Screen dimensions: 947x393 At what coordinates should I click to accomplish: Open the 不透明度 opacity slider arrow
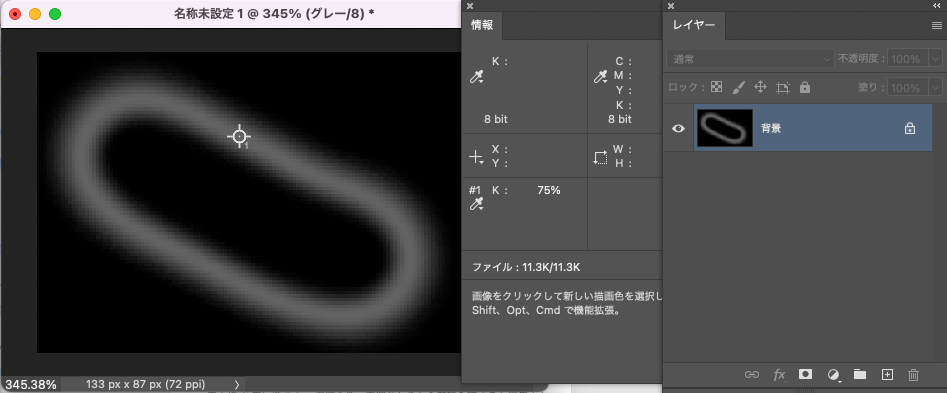point(936,59)
